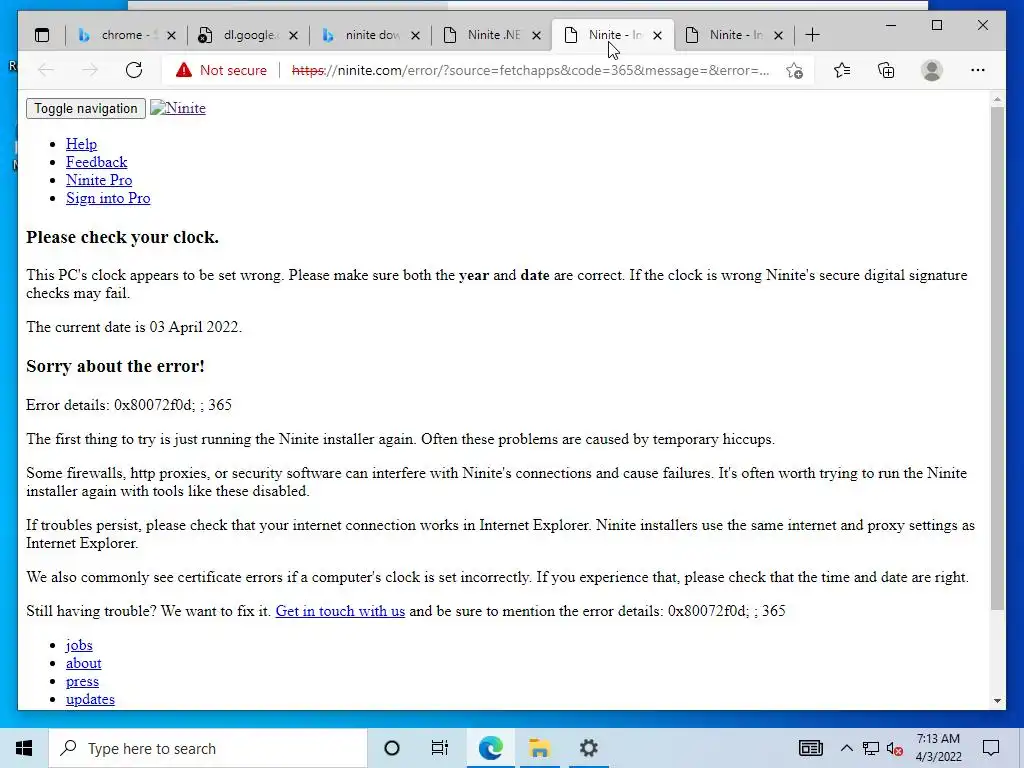1024x768 pixels.
Task: Open the Feedback link
Action: click(x=96, y=162)
